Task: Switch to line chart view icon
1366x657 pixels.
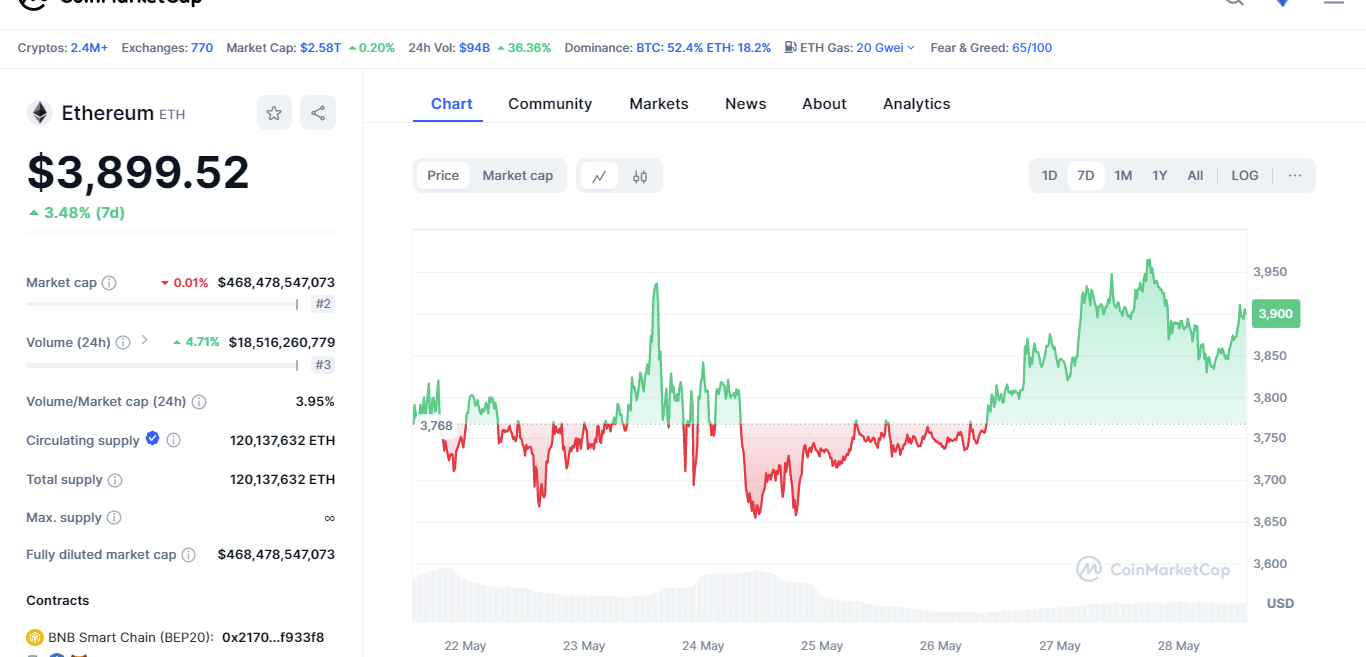Action: click(599, 176)
